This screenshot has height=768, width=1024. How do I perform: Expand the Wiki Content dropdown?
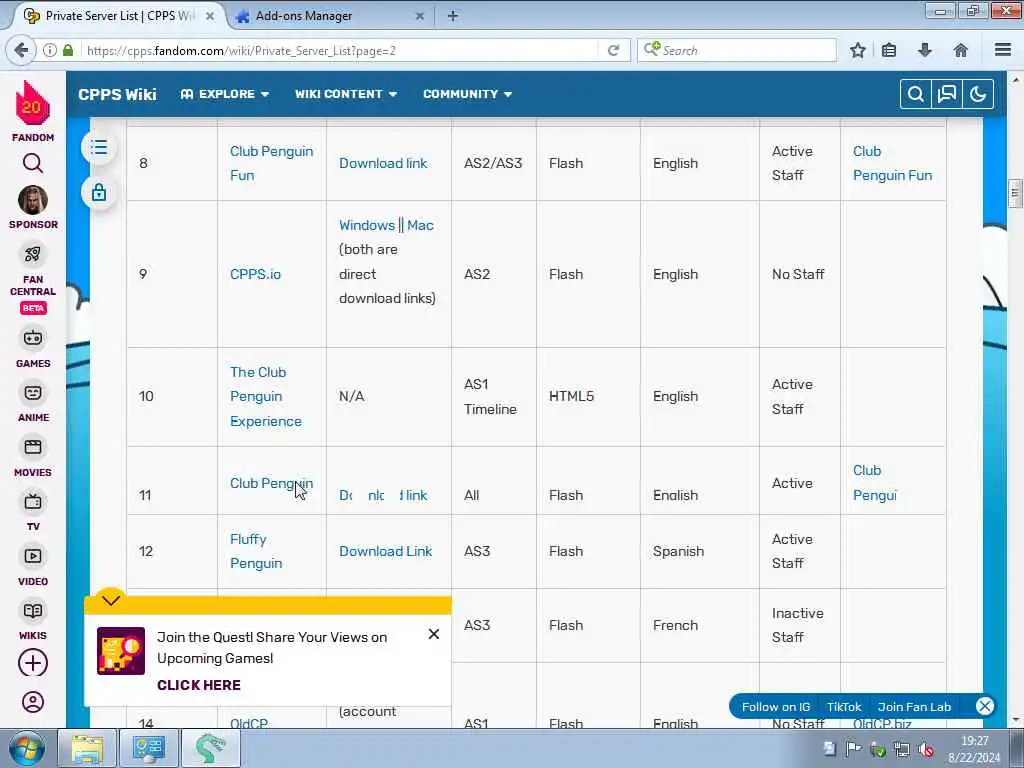[345, 94]
